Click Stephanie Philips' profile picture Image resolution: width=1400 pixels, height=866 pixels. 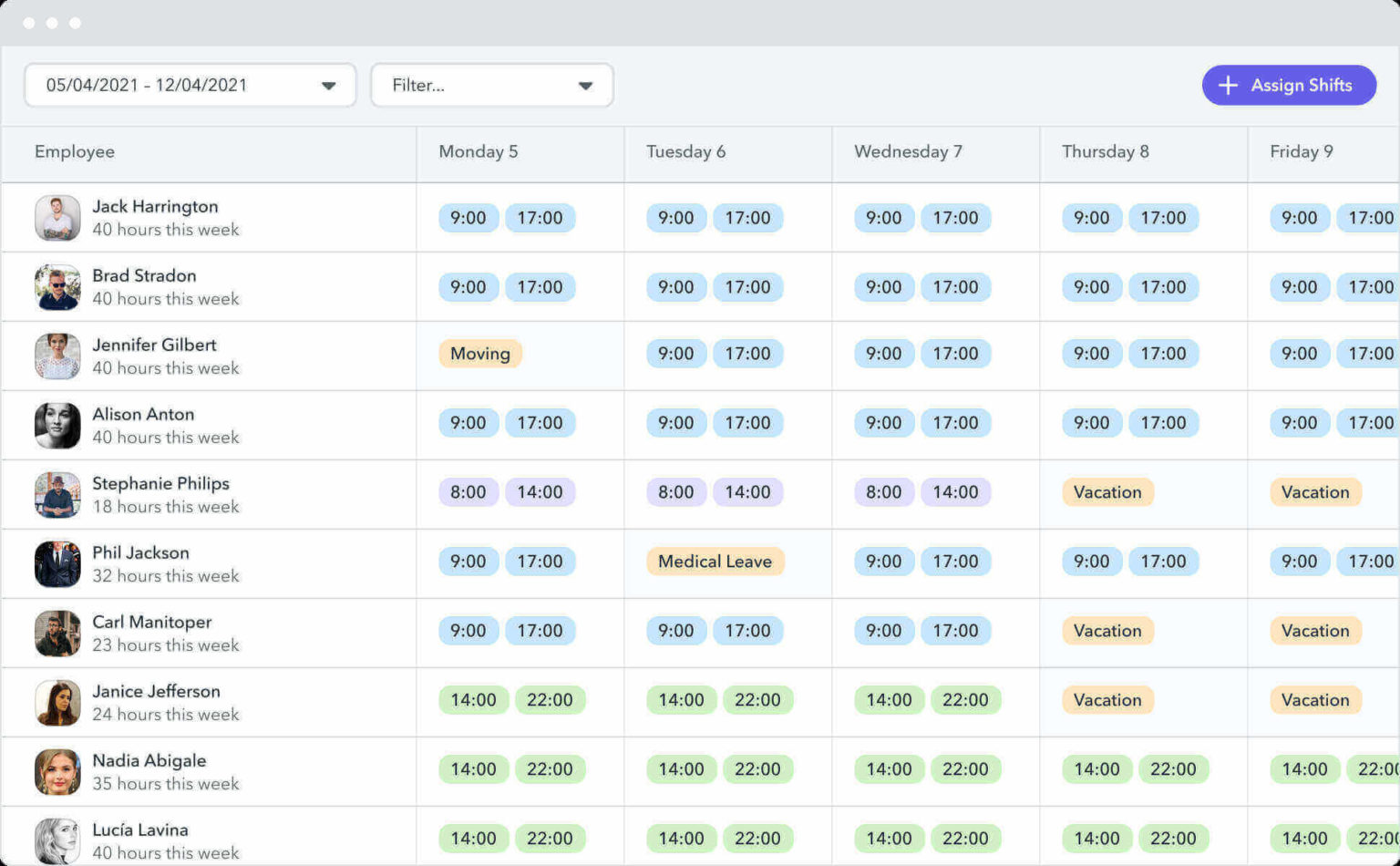(57, 494)
